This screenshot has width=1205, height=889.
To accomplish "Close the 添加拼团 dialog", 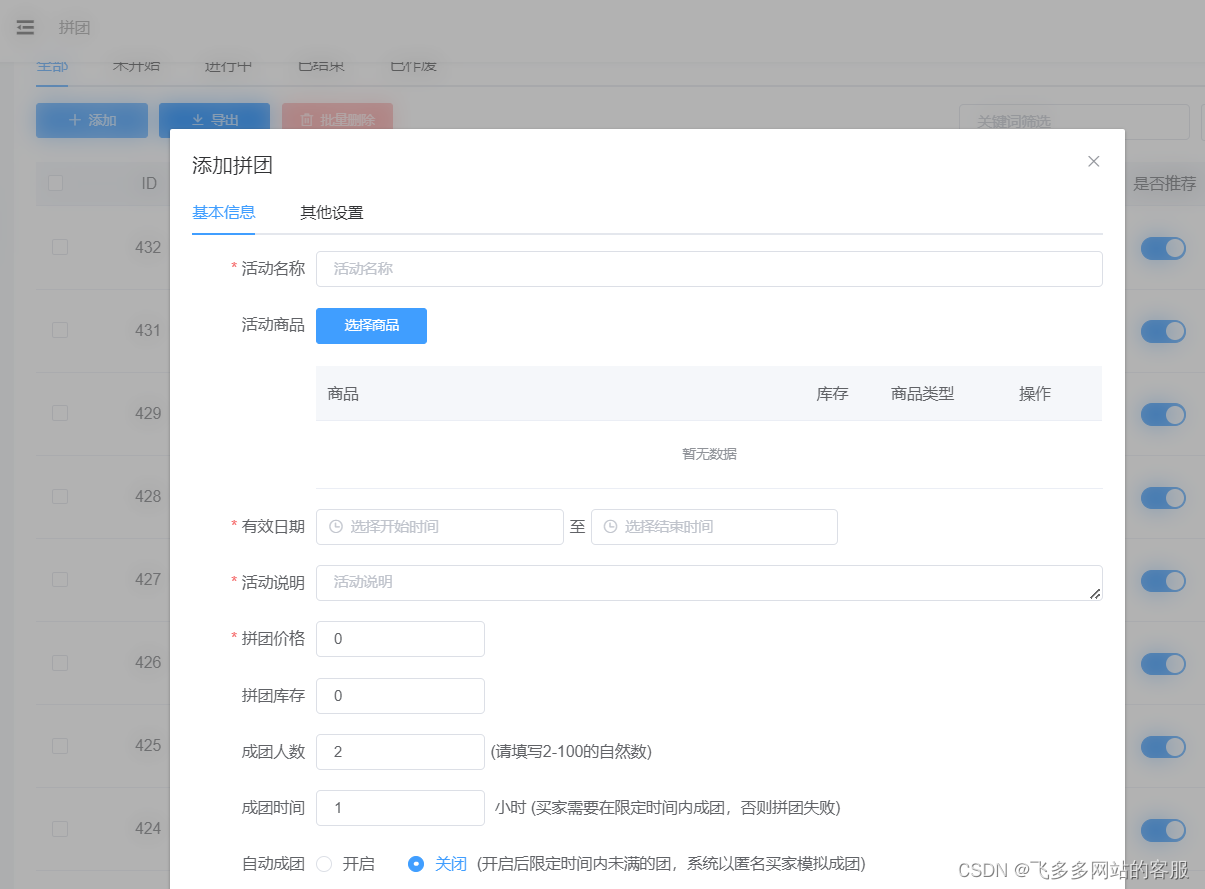I will pos(1094,161).
